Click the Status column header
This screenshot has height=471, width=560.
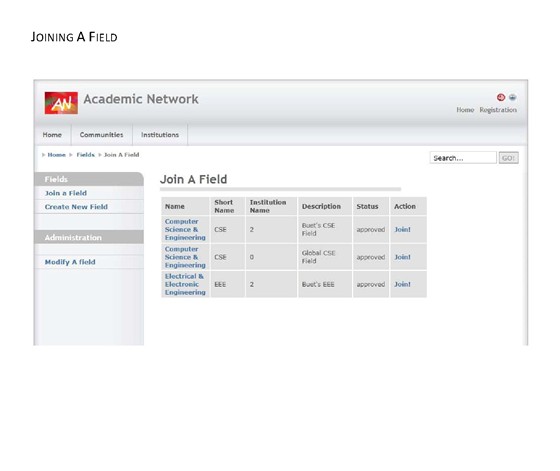[371, 206]
